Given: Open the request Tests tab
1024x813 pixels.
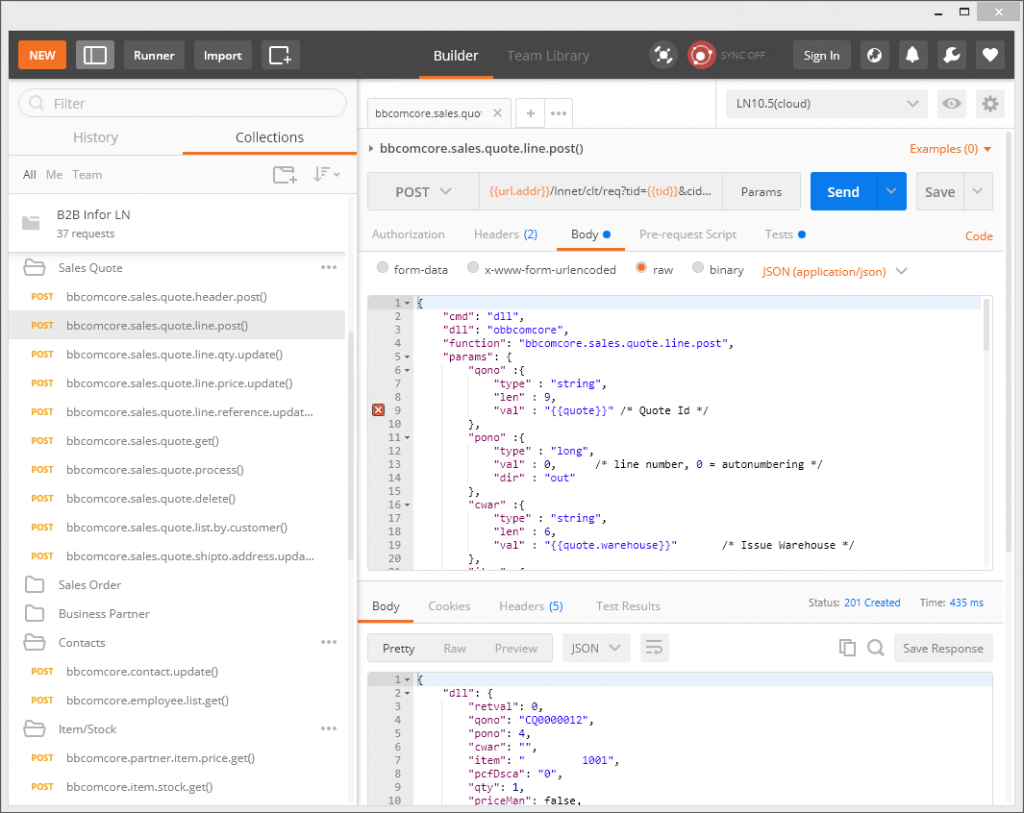Looking at the screenshot, I should 785,234.
